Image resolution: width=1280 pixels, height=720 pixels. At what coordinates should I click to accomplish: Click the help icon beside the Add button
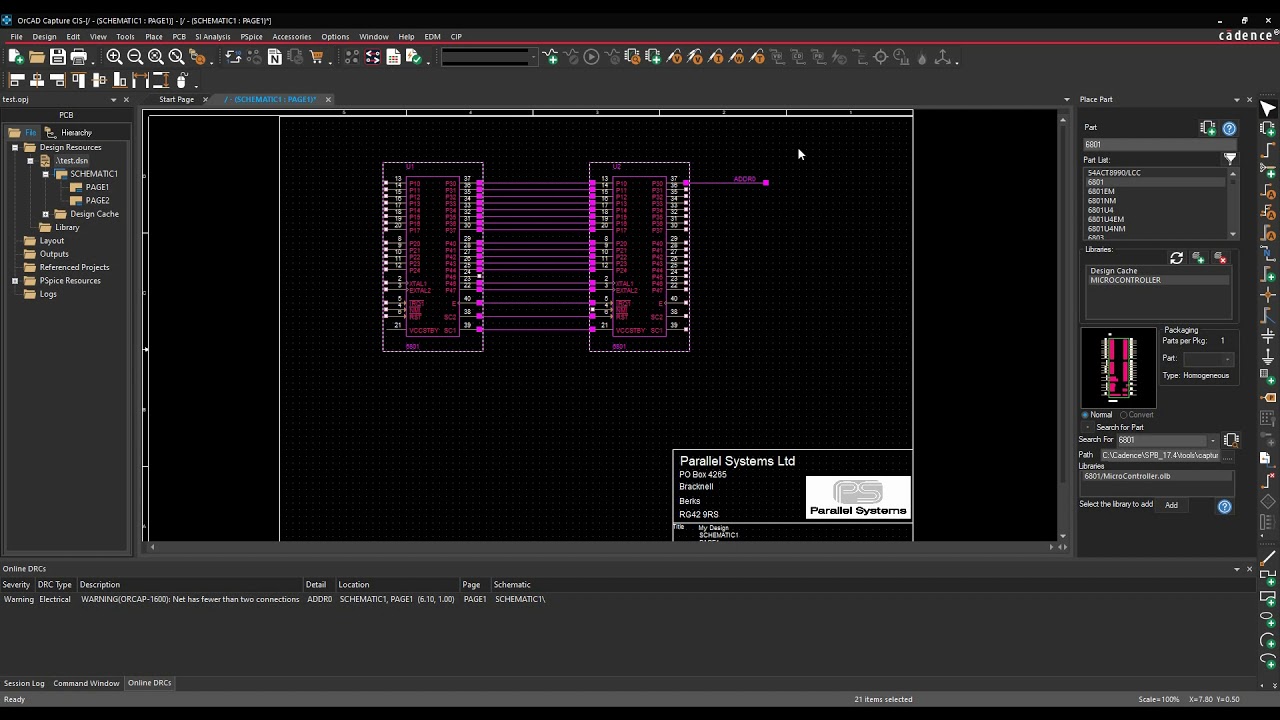pyautogui.click(x=1224, y=506)
